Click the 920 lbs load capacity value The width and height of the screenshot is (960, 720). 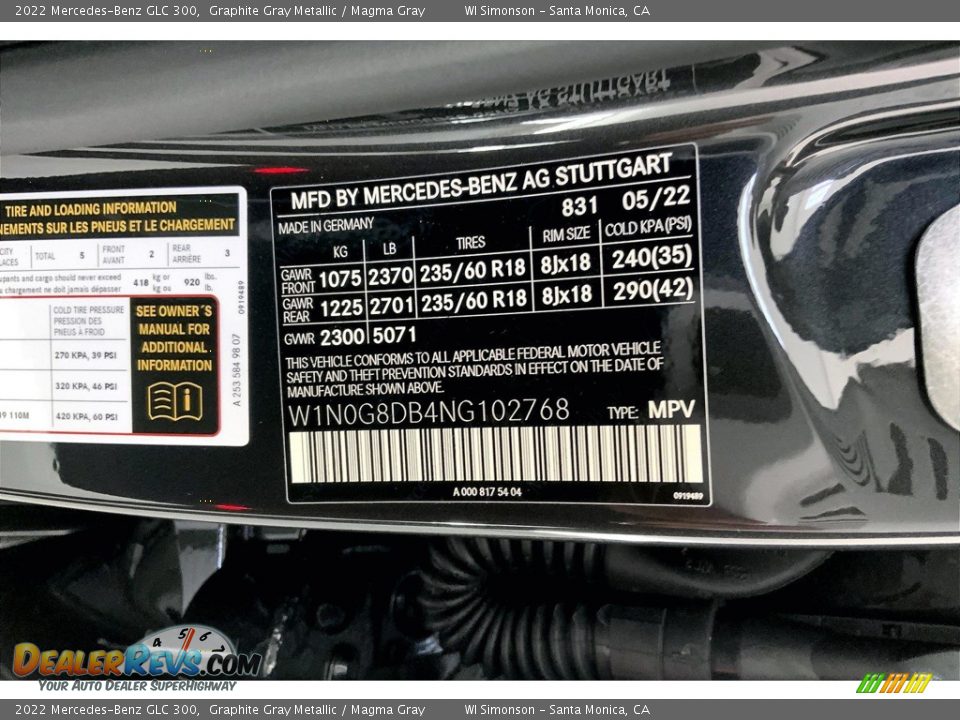(192, 282)
